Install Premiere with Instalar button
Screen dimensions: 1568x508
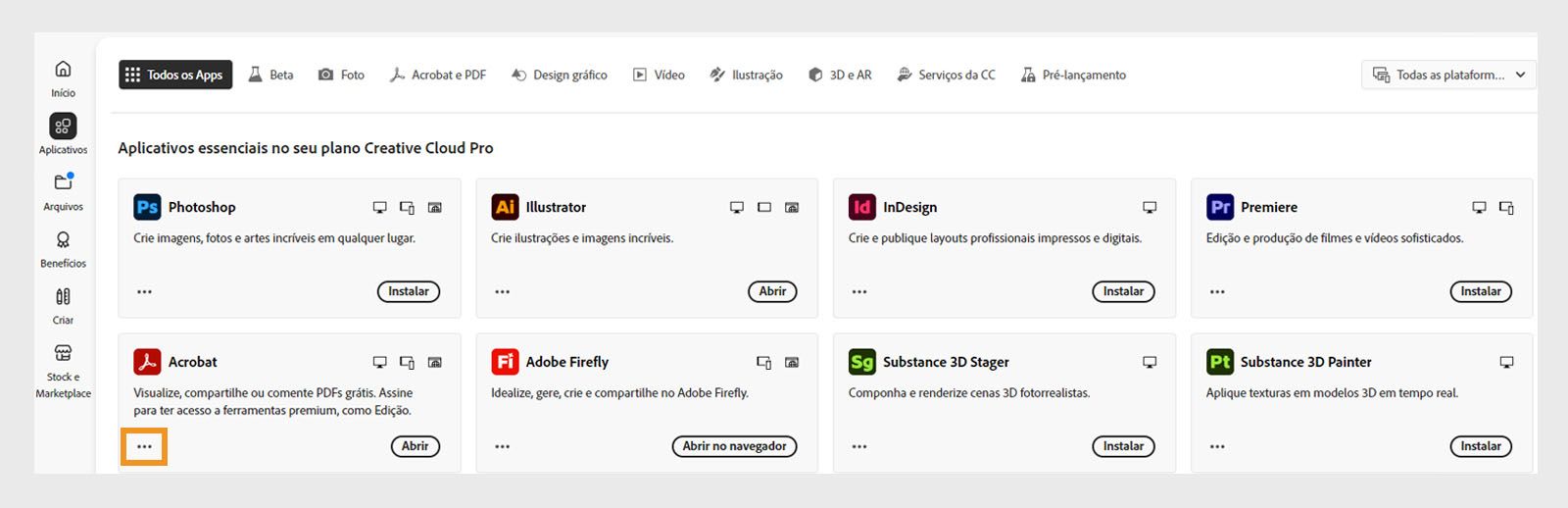pos(1481,291)
